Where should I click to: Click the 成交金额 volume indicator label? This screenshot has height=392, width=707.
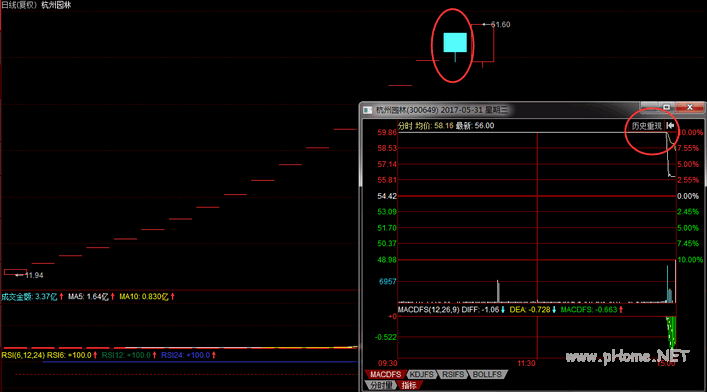tap(16, 296)
